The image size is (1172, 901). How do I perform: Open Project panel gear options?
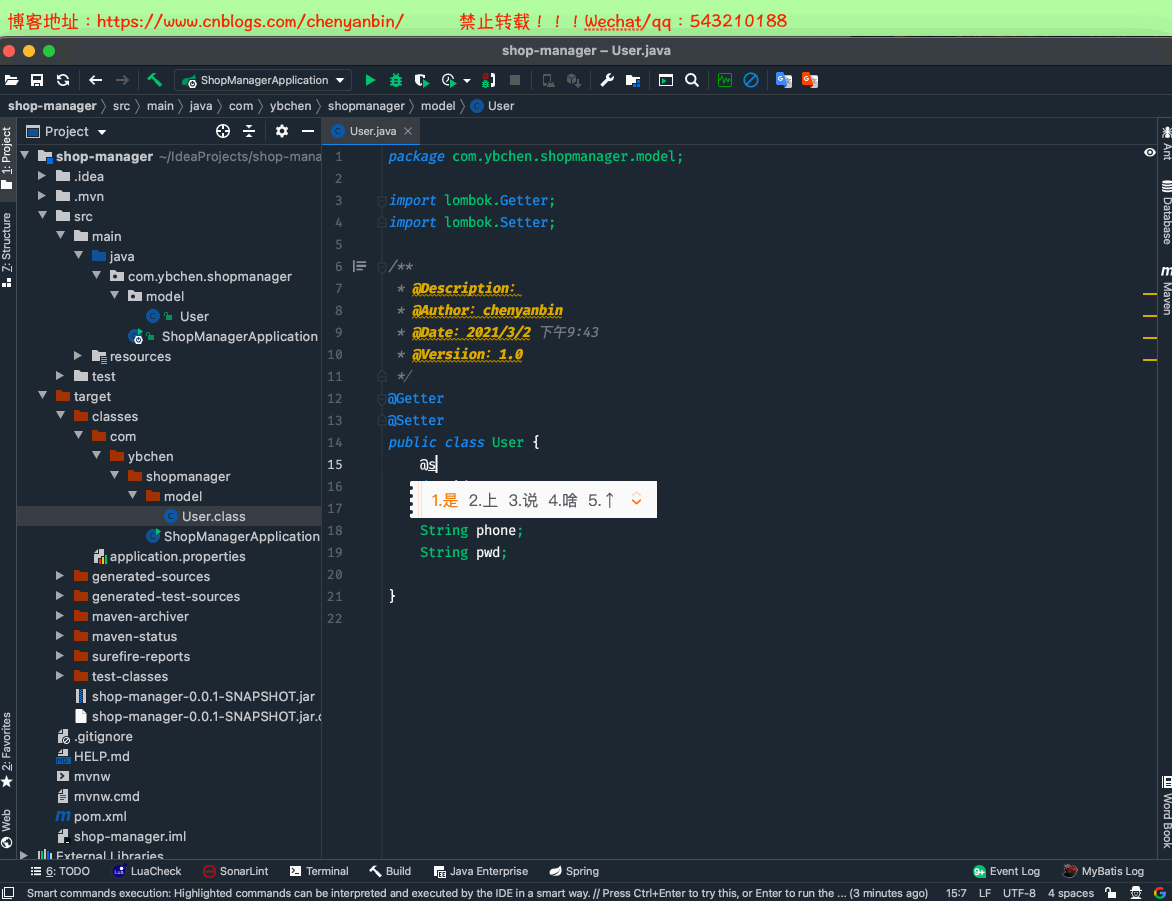(x=282, y=132)
